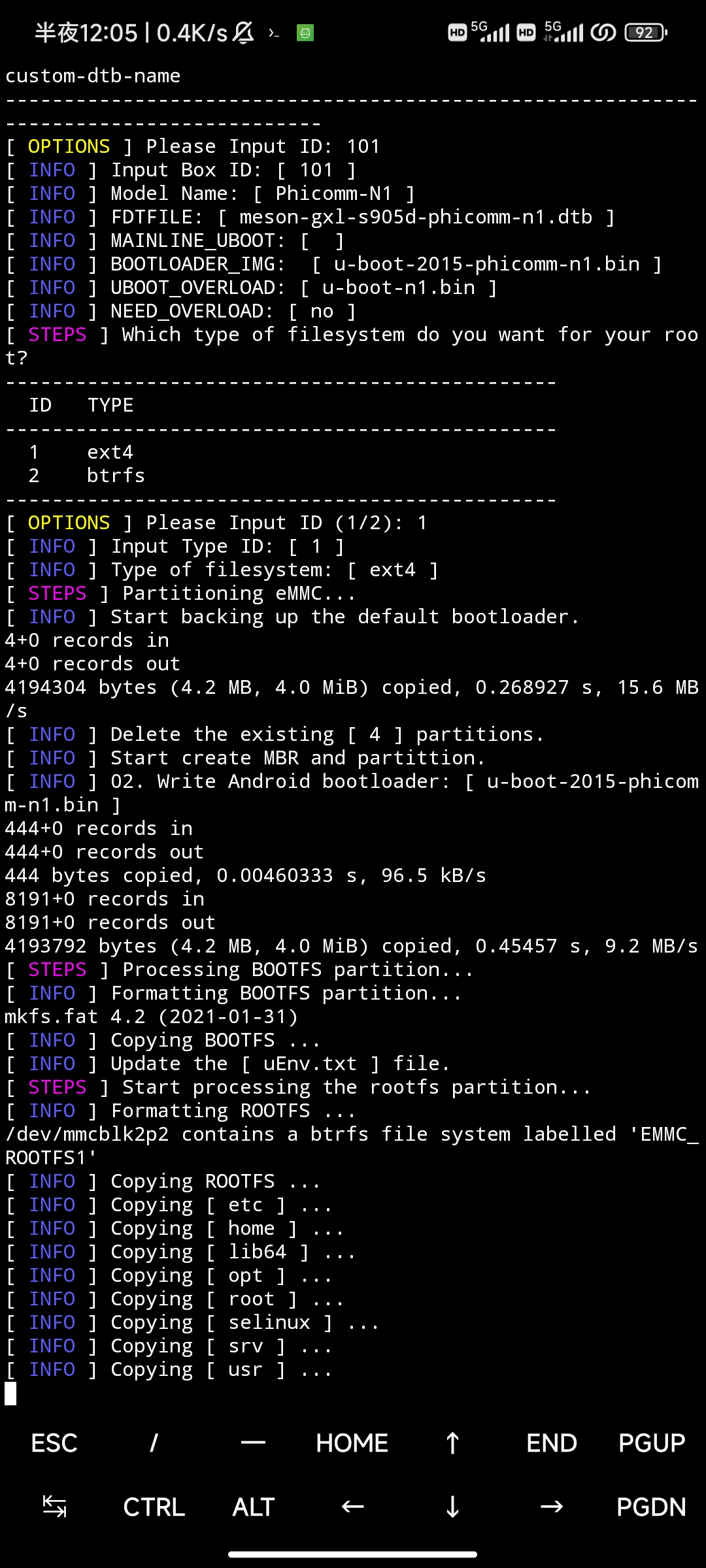The height and width of the screenshot is (1568, 706).
Task: Tap the dash key in extra keys
Action: 253,1443
